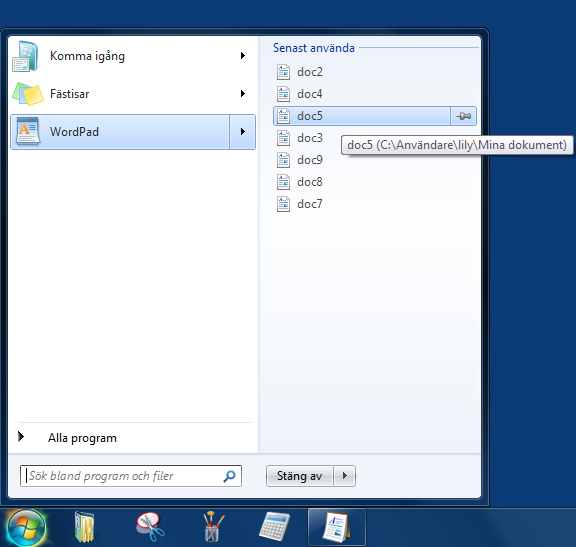Click the Windows Start orb
This screenshot has height=547, width=576.
coord(26,528)
